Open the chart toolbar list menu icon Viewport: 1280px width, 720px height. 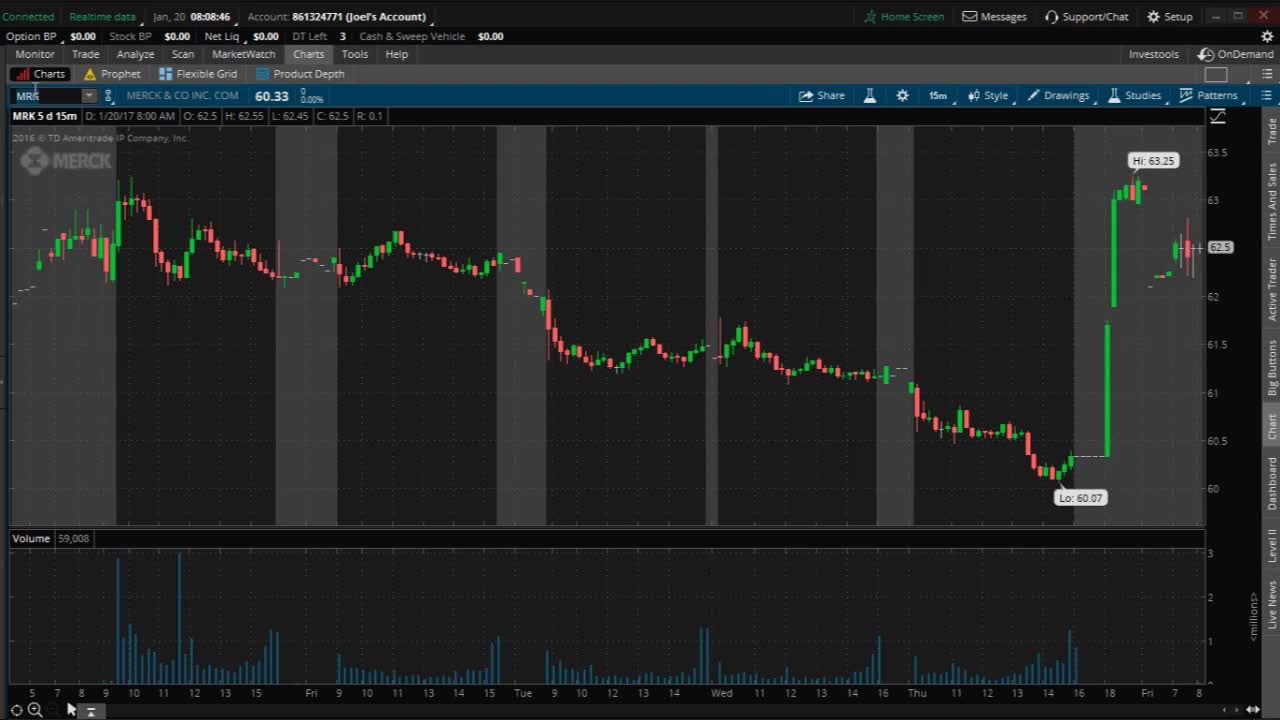tap(1266, 96)
